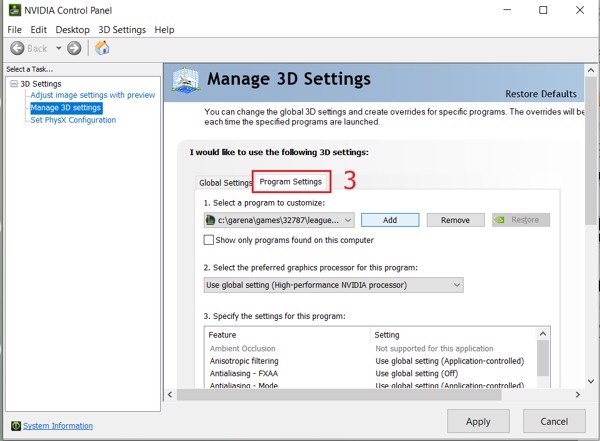Image resolution: width=600 pixels, height=441 pixels.
Task: Open the Desktop menu
Action: pos(72,30)
